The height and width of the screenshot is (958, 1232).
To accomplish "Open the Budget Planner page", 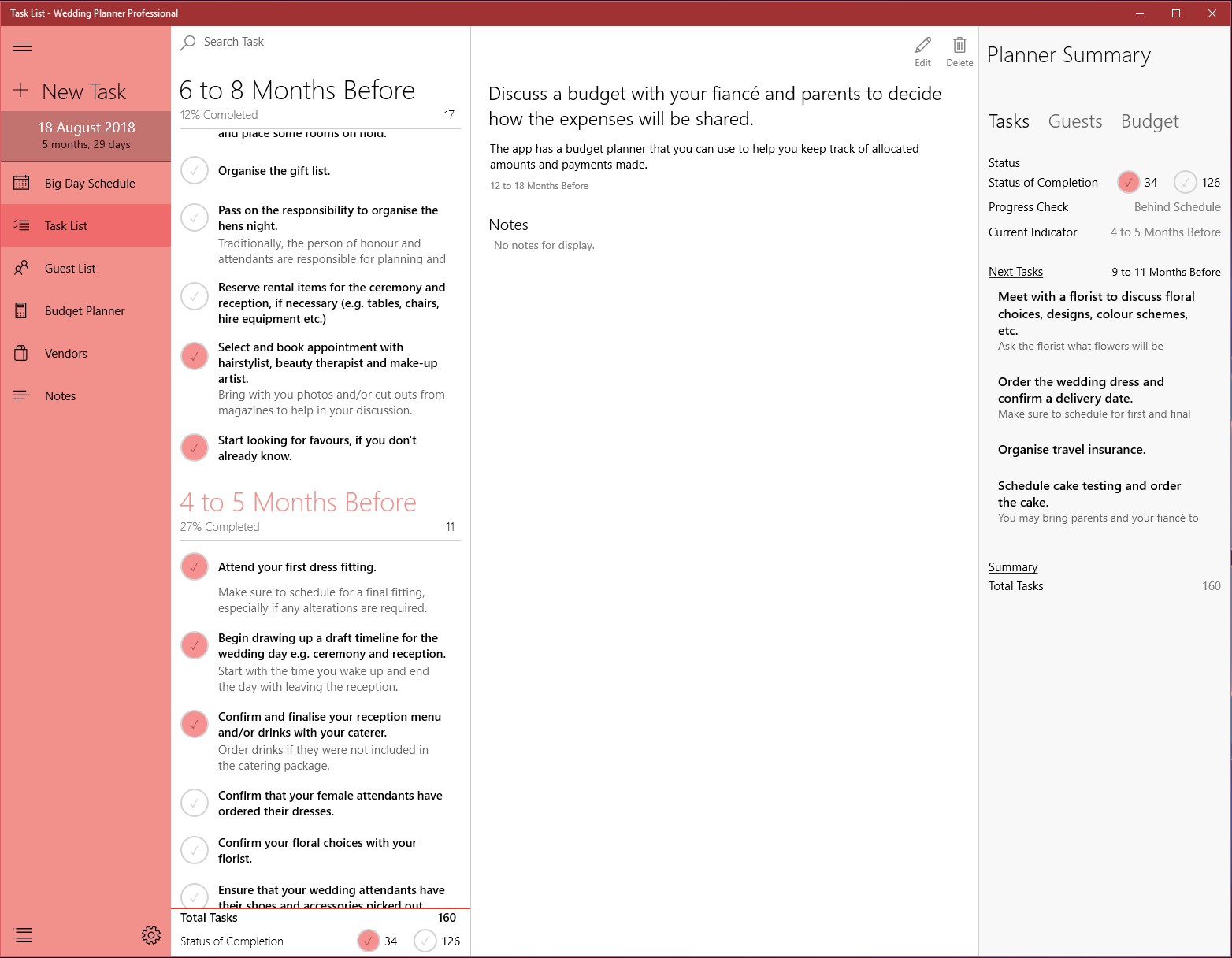I will point(86,310).
